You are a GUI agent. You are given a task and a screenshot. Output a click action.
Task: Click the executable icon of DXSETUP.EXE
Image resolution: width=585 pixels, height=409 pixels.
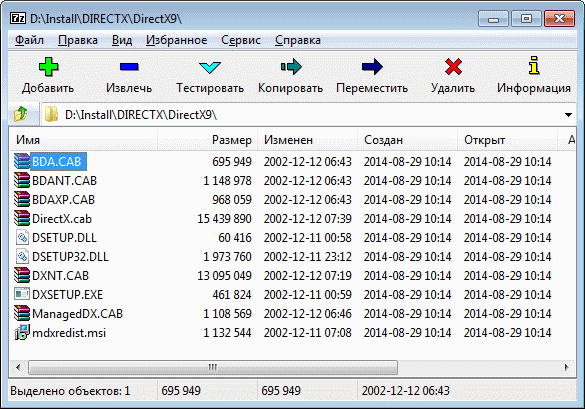pyautogui.click(x=22, y=294)
